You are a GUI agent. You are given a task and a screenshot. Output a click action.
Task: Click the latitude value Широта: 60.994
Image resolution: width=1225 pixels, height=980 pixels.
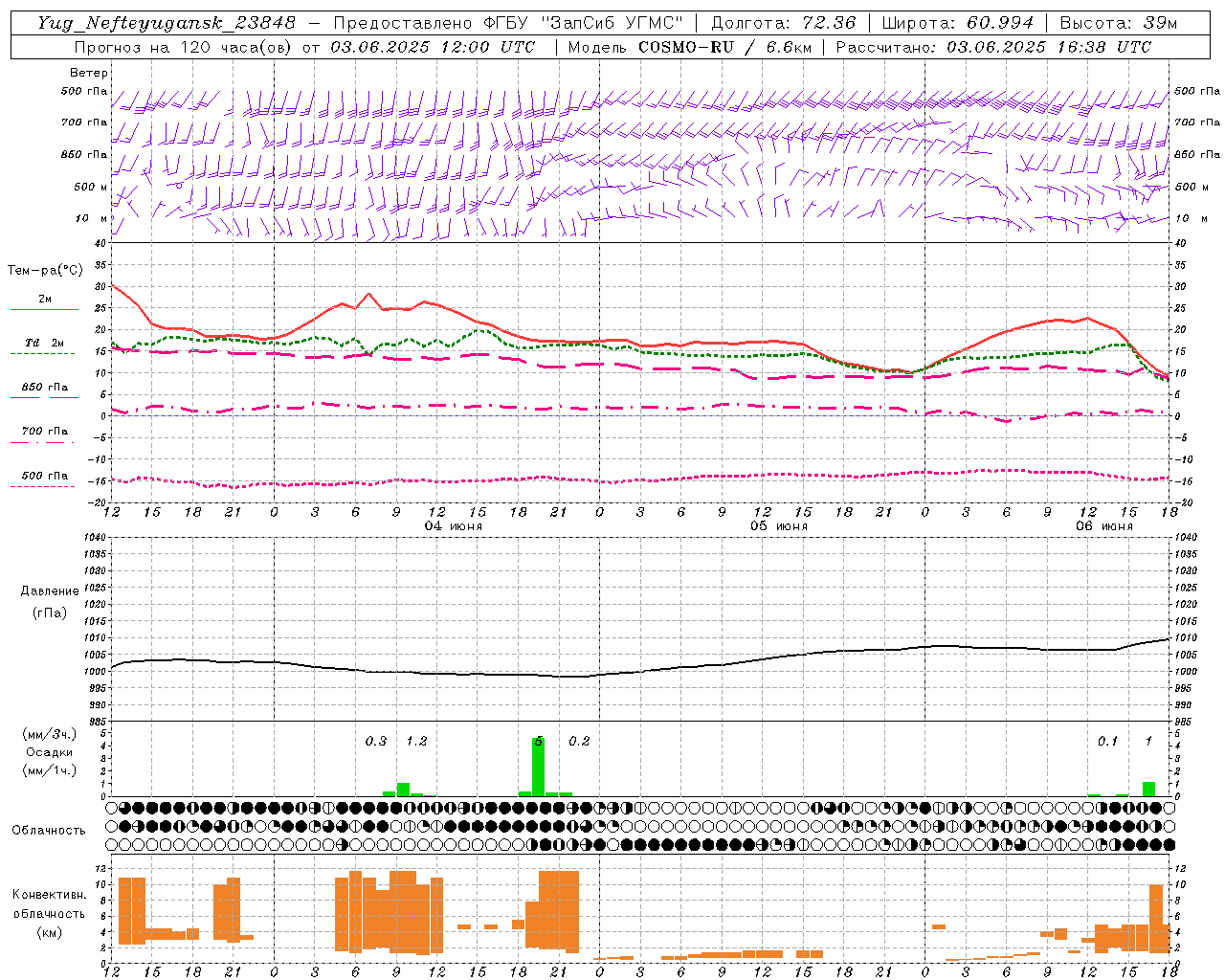957,23
